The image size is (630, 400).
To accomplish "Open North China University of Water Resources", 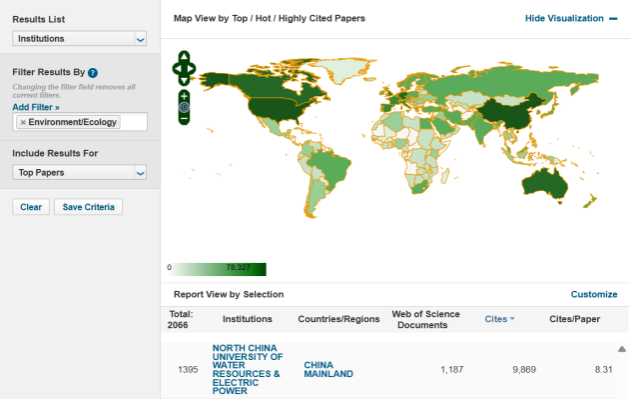I will (x=247, y=369).
